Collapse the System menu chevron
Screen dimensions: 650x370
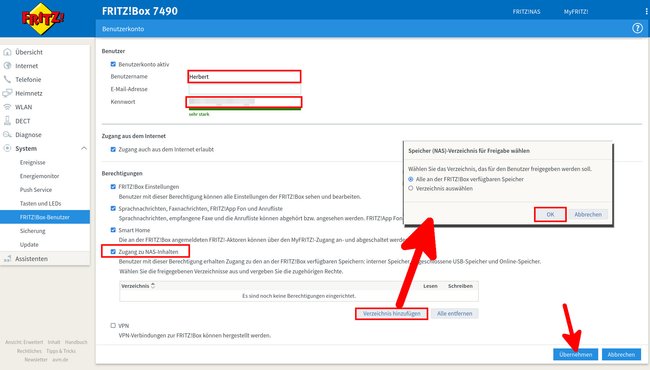pyautogui.click(x=84, y=148)
